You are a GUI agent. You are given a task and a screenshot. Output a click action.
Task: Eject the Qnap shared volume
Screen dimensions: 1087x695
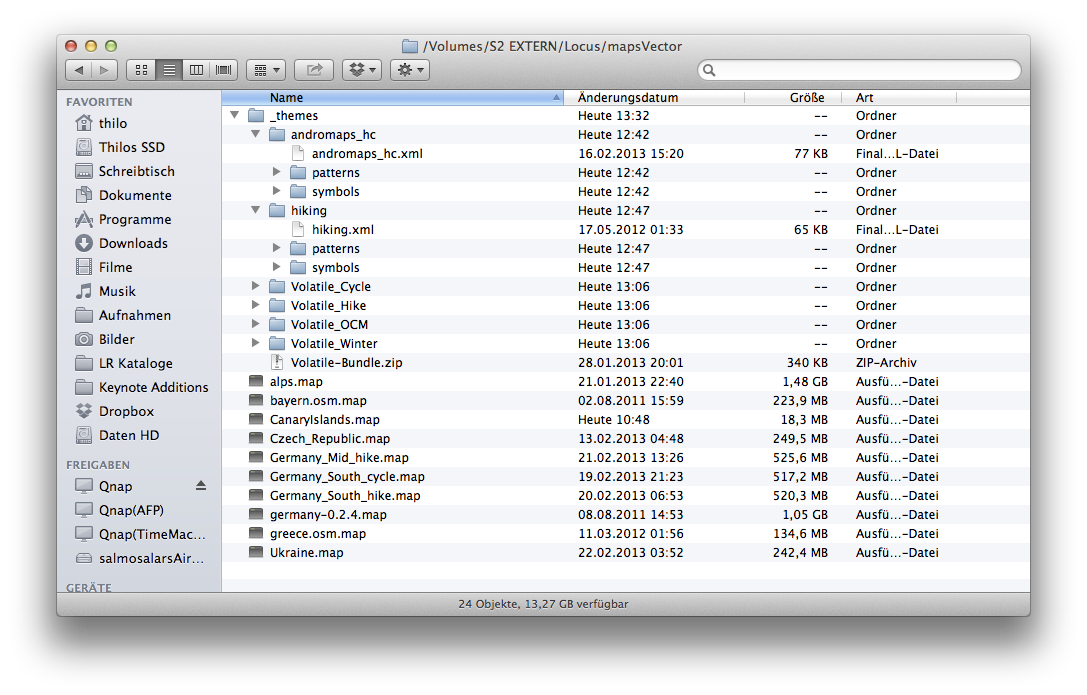click(x=201, y=486)
